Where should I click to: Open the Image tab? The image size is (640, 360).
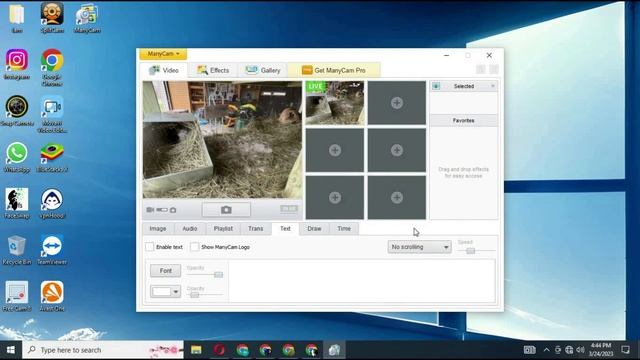coord(158,229)
